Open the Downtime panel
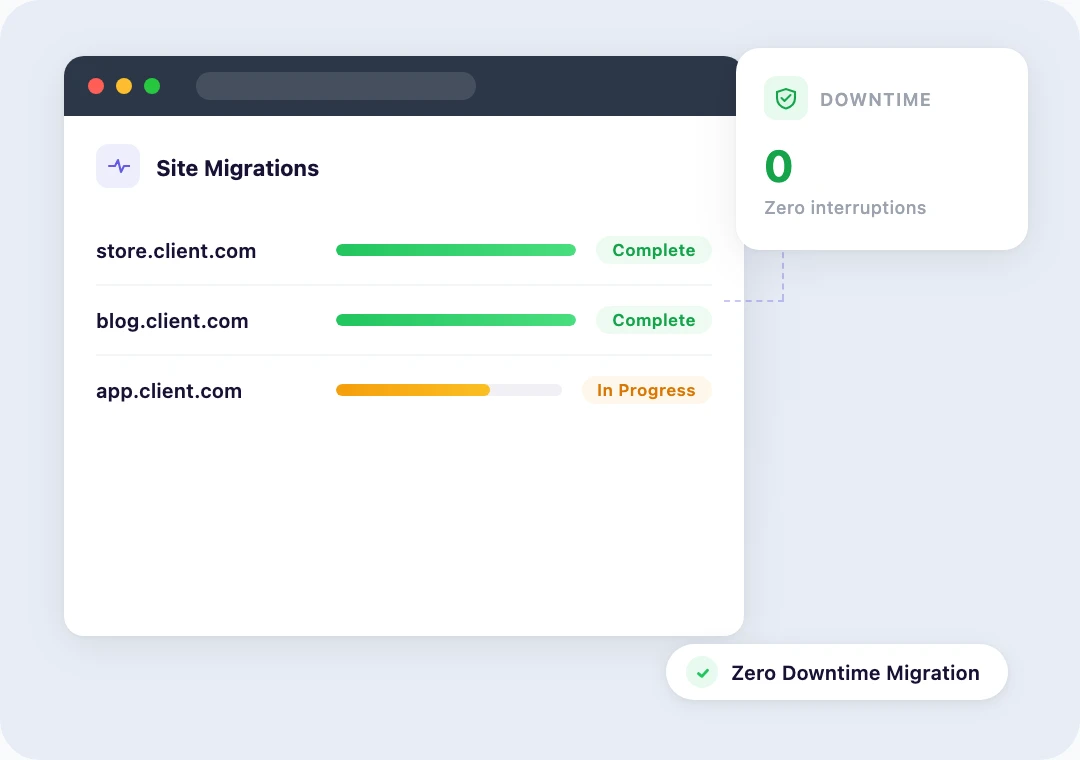1080x760 pixels. (x=881, y=148)
